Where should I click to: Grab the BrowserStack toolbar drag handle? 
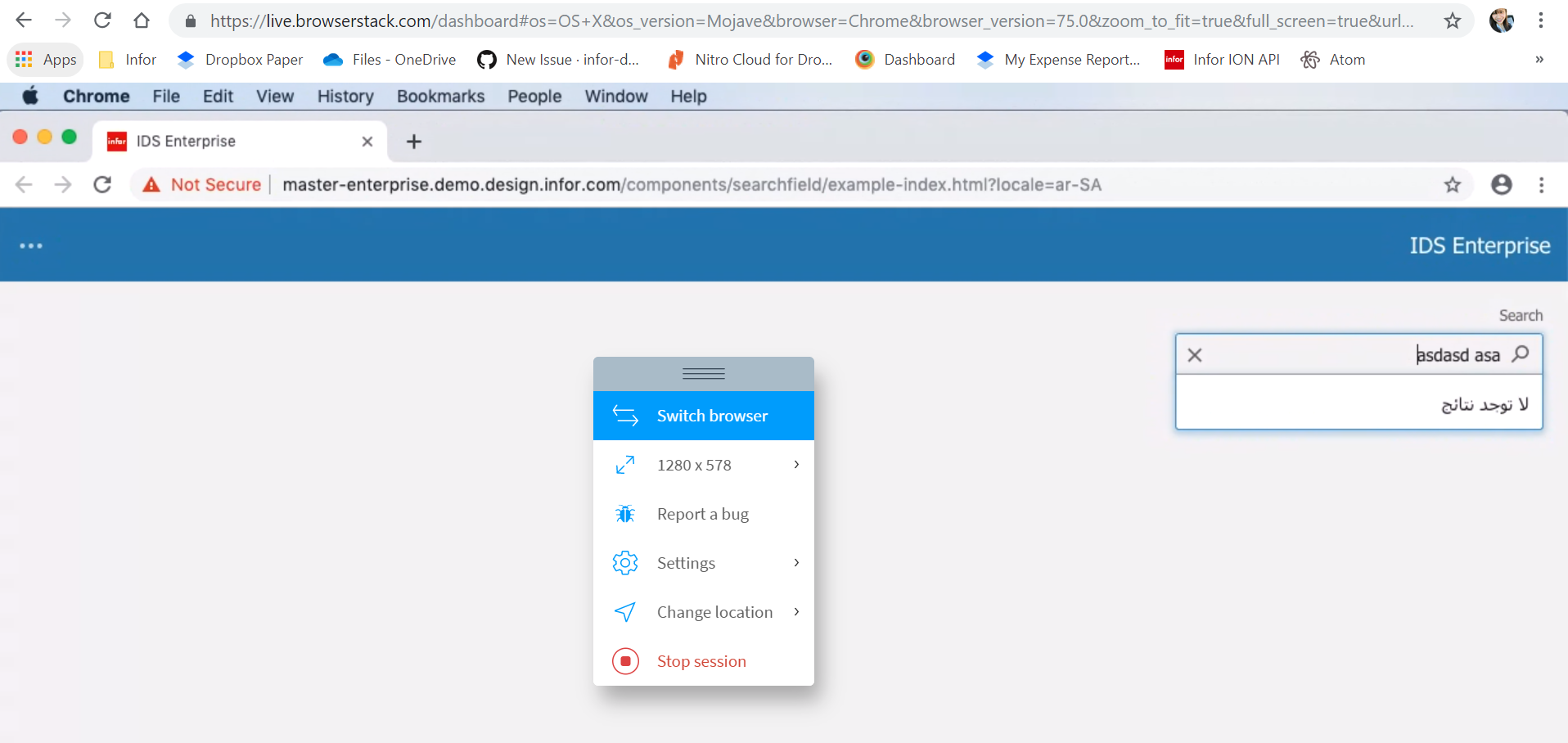tap(704, 374)
